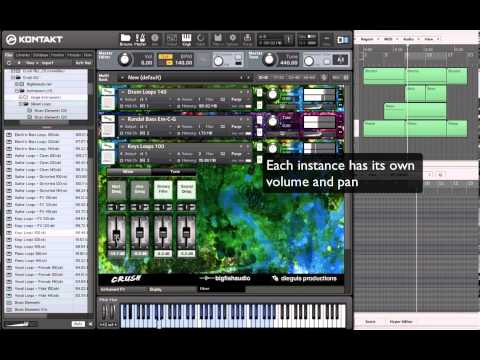Mute the Randal Bass Em-C-G instrument
480x360 pixels.
click(x=260, y=132)
